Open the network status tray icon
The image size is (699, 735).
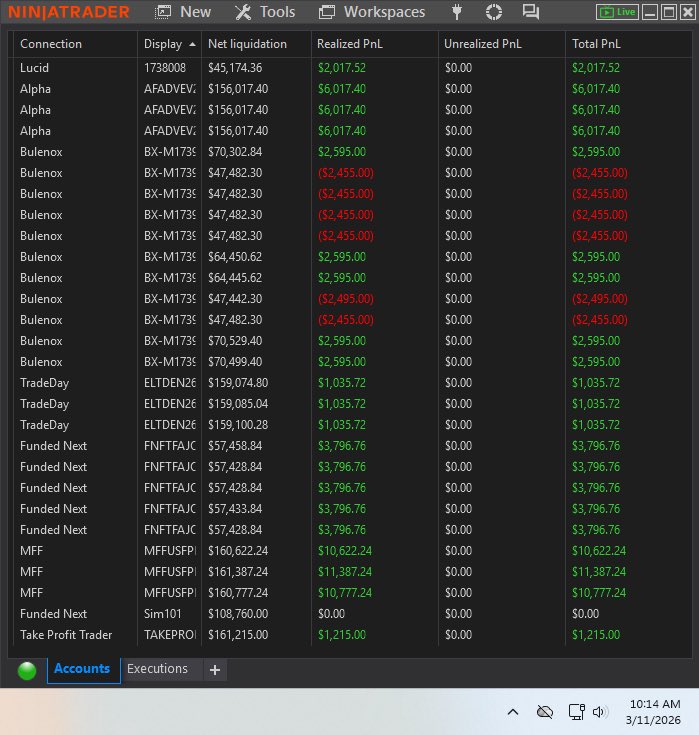tap(576, 712)
